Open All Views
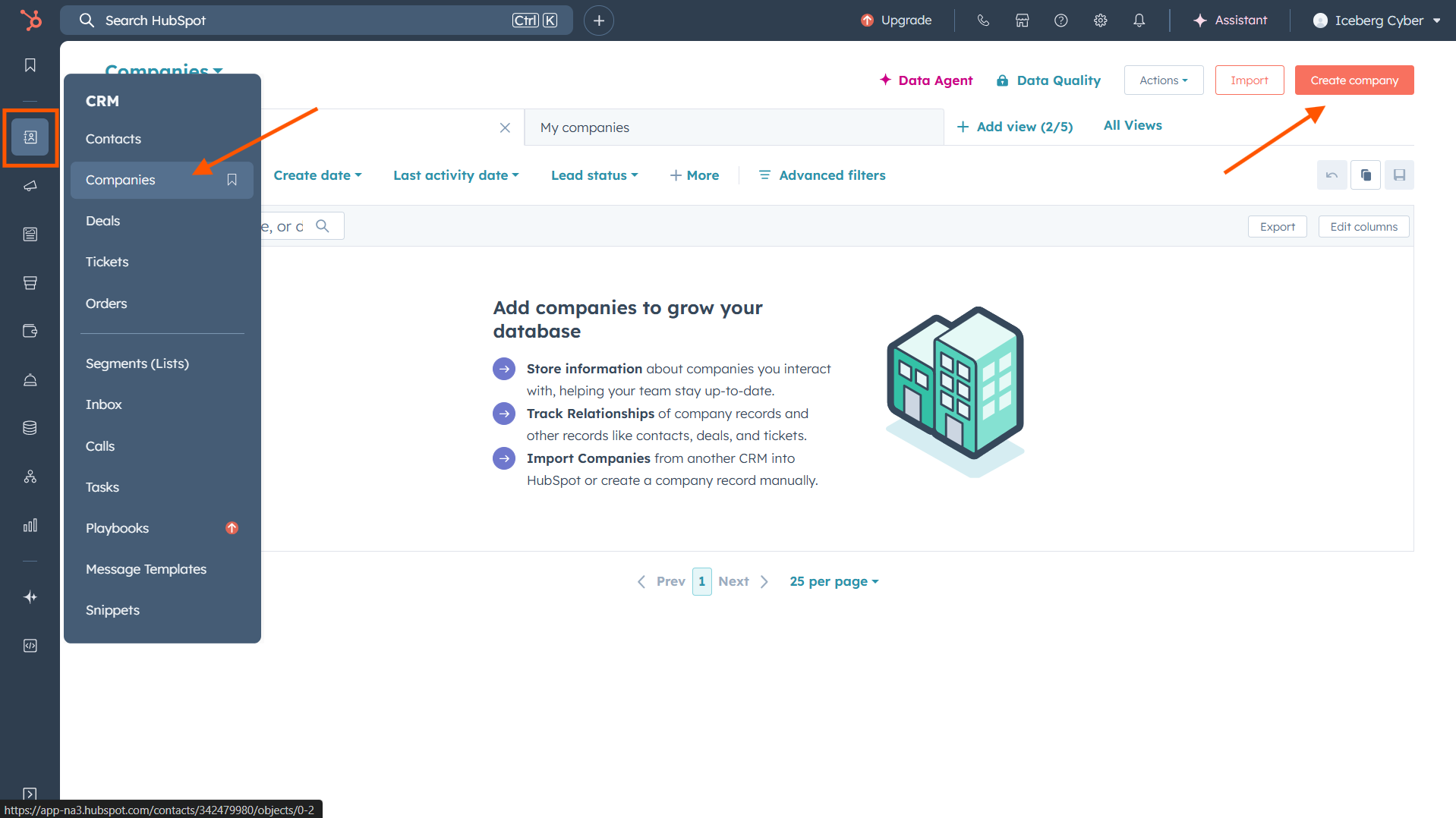Screen dimensions: 1456x818 [x=1133, y=125]
